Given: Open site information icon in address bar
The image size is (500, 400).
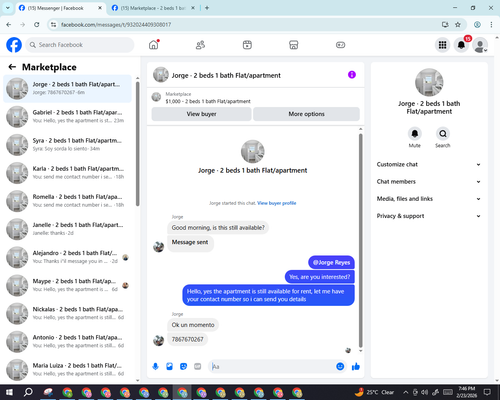Looking at the screenshot, I should coord(53,25).
